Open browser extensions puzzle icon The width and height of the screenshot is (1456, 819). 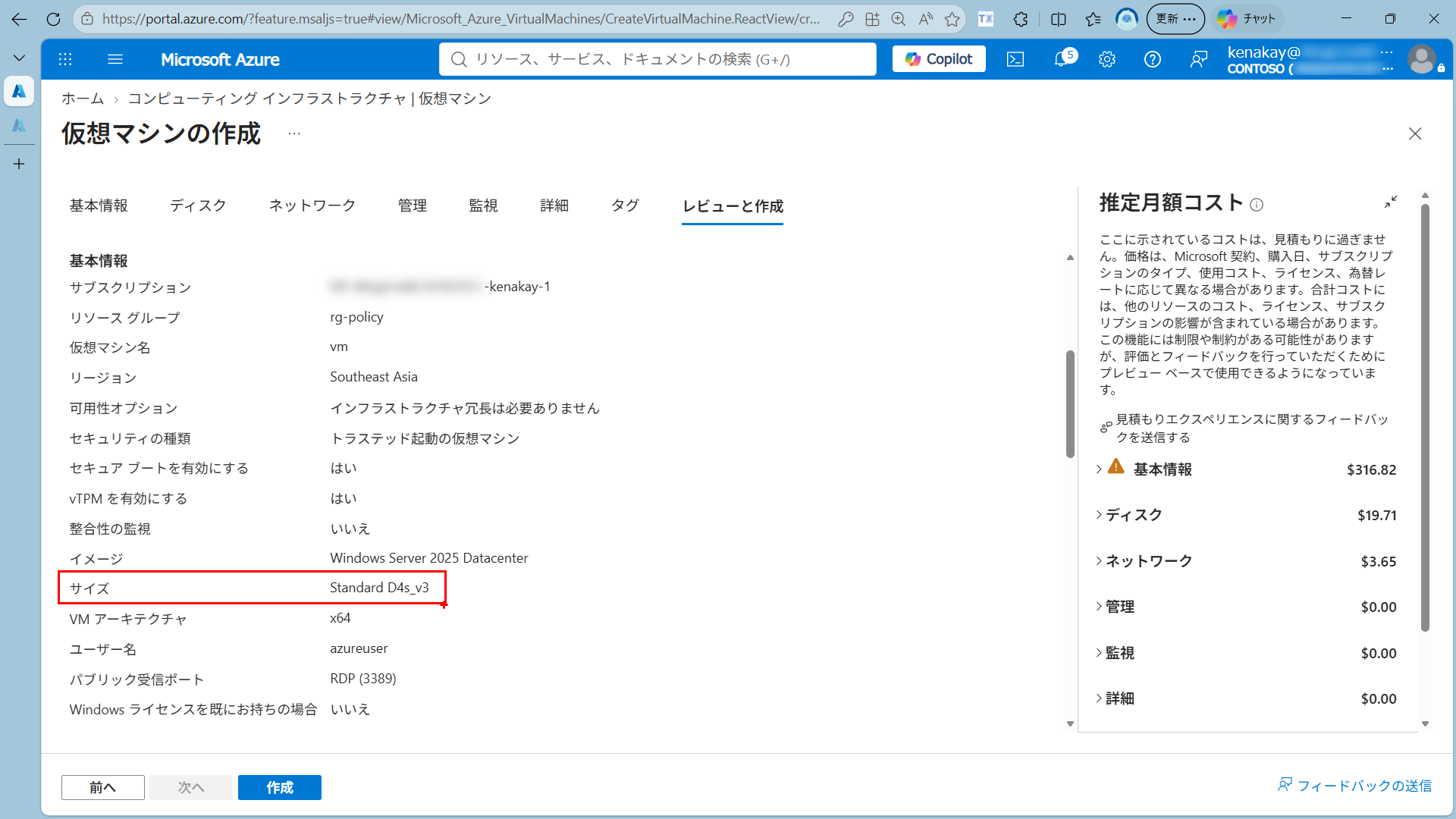[1021, 19]
